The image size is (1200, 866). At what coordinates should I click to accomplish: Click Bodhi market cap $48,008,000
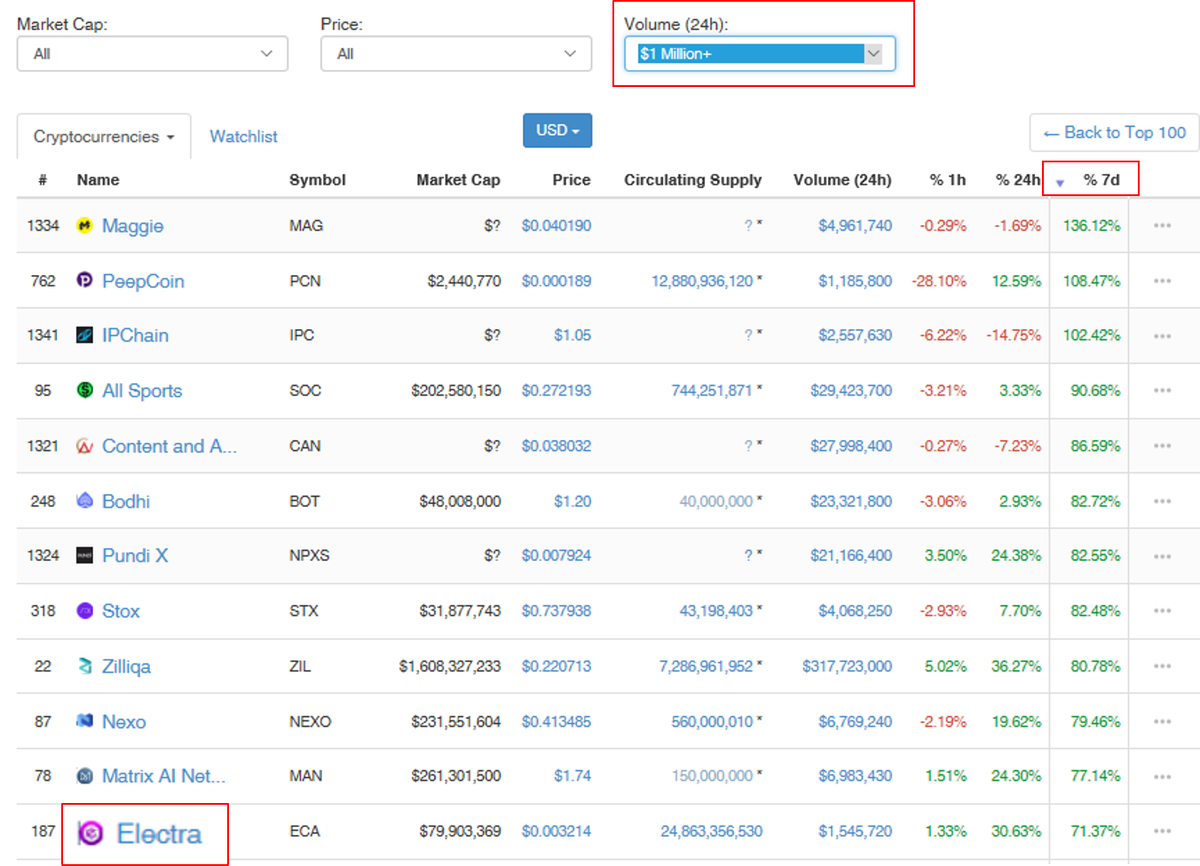(462, 501)
